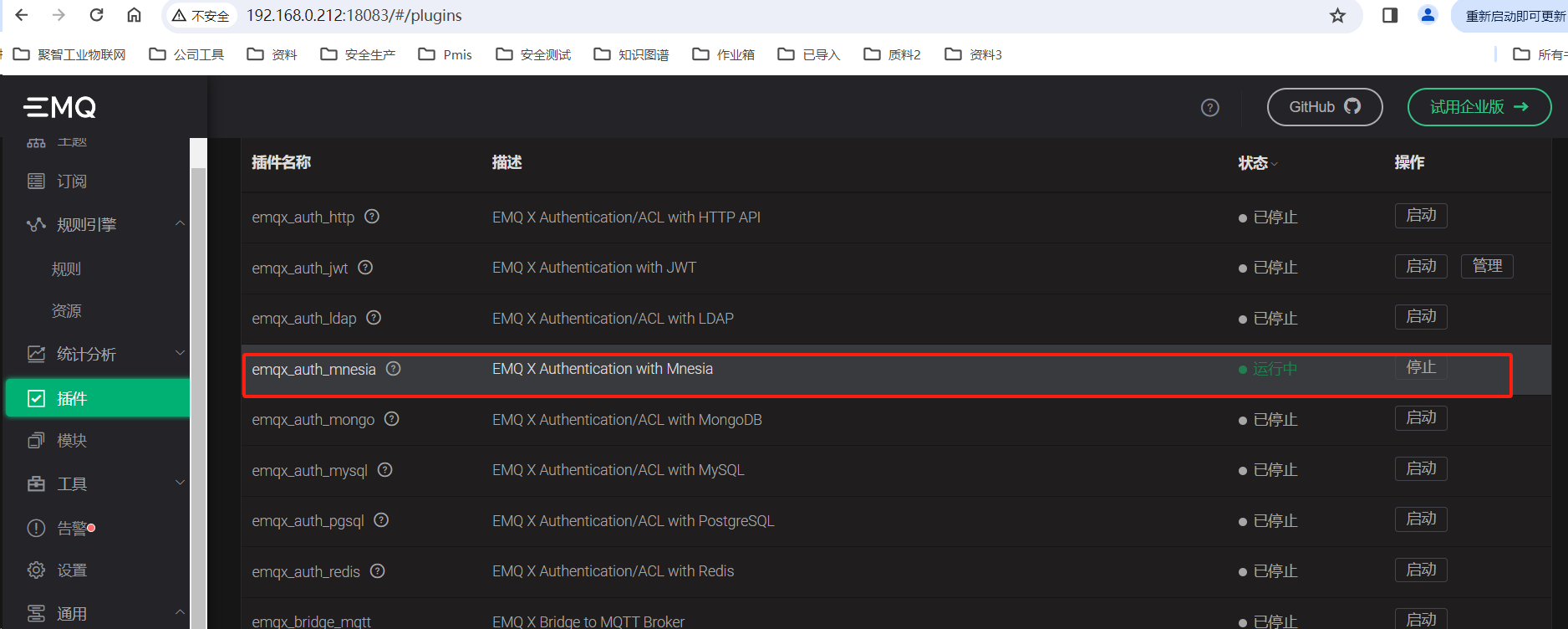Expand 工具 sidebar section
The width and height of the screenshot is (1568, 629).
(x=180, y=483)
